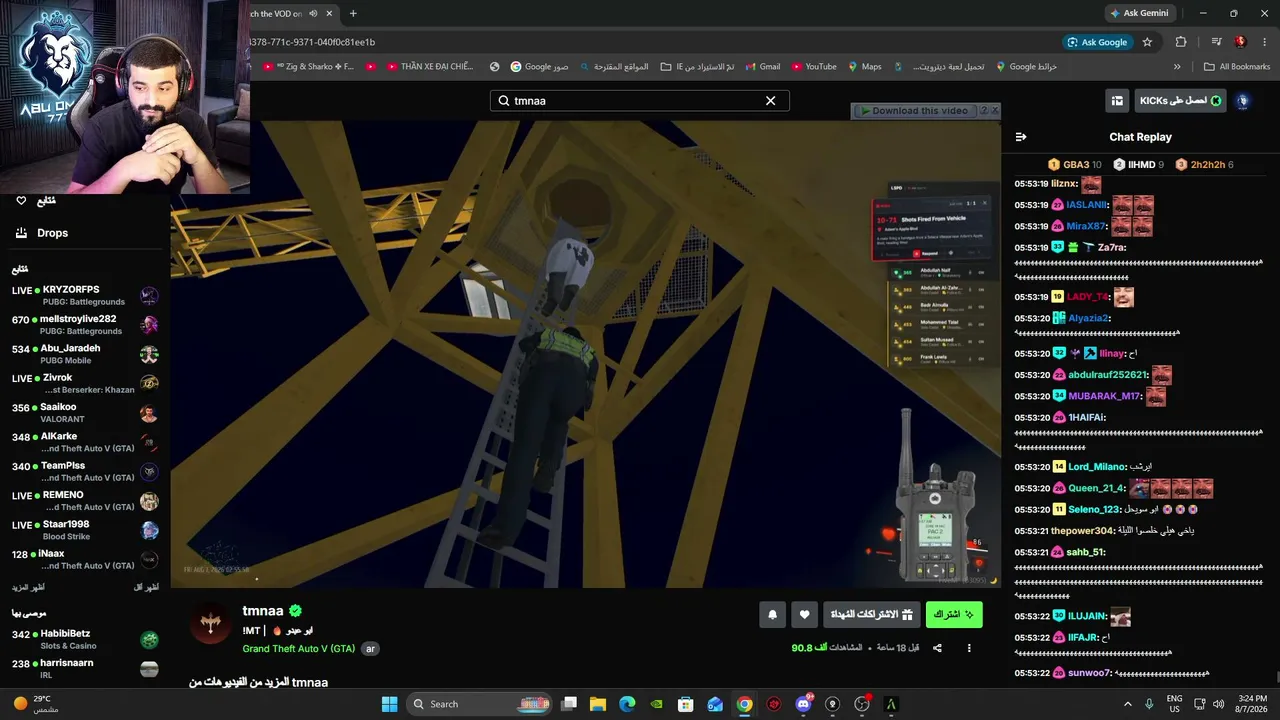Open Discord from the taskbar

(x=803, y=704)
